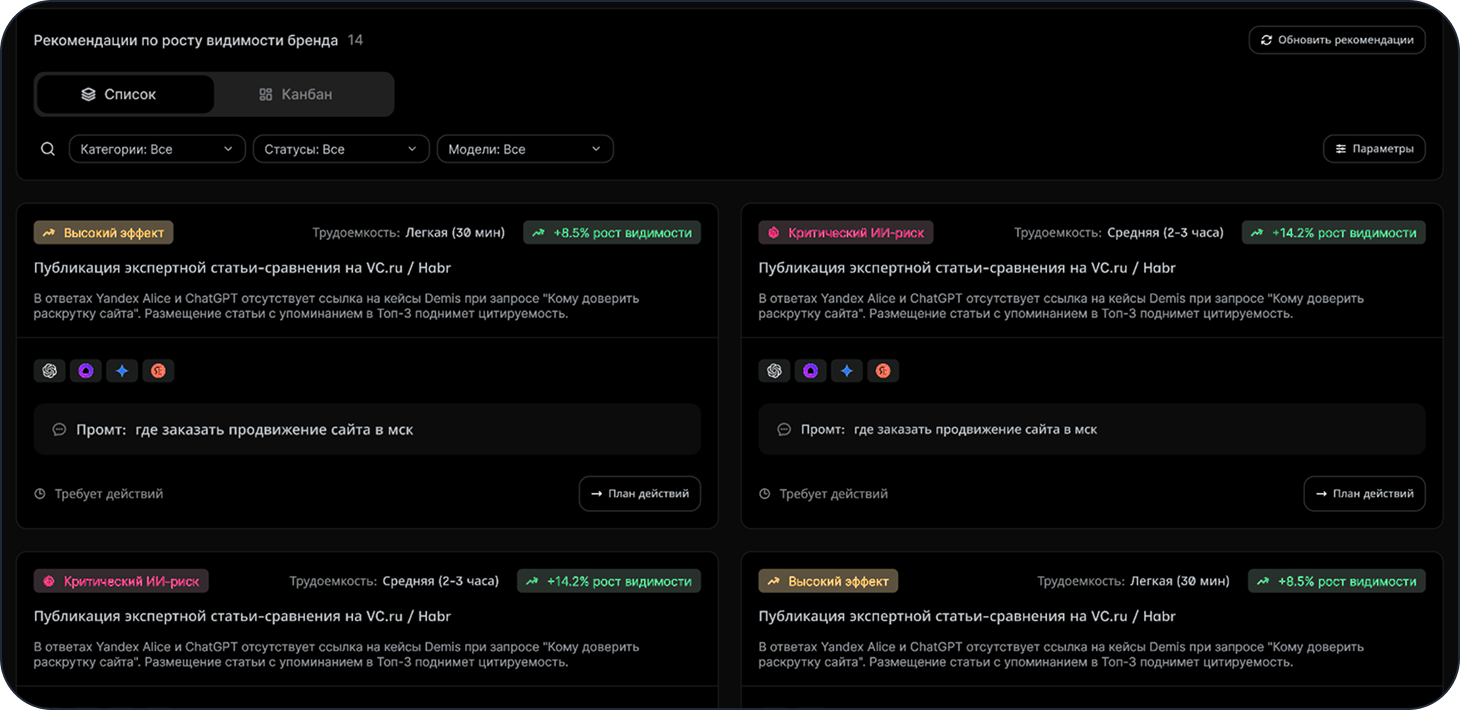Image resolution: width=1460 pixels, height=710 pixels.
Task: Expand the Модели: Все filter
Action: [x=525, y=149]
